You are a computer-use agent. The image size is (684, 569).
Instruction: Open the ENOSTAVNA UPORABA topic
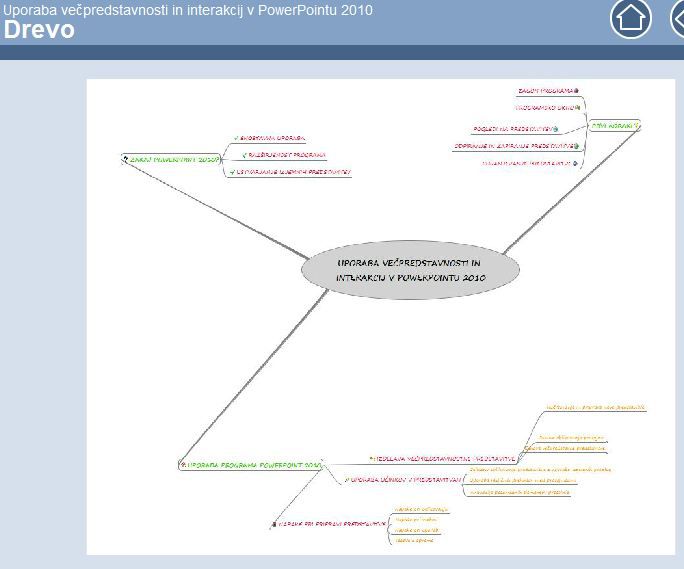pos(272,138)
